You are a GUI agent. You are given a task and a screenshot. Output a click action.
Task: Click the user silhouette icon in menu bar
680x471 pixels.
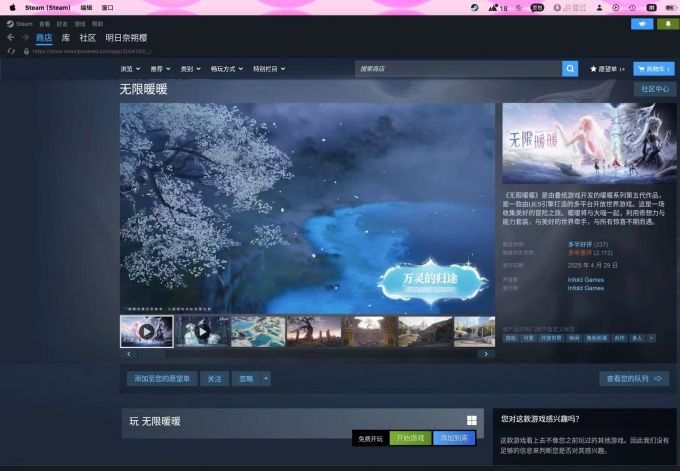coord(599,7)
